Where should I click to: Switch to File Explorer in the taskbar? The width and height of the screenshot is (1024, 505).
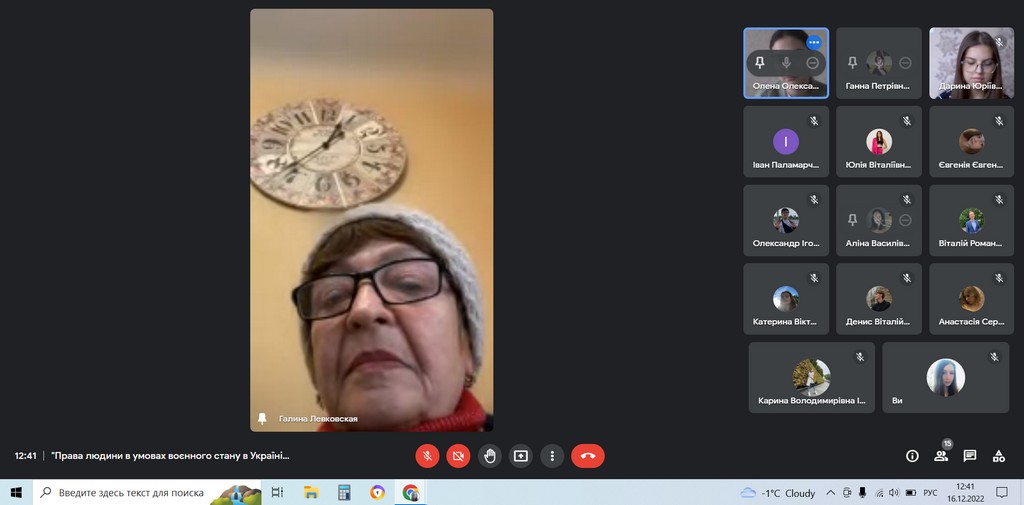[311, 492]
